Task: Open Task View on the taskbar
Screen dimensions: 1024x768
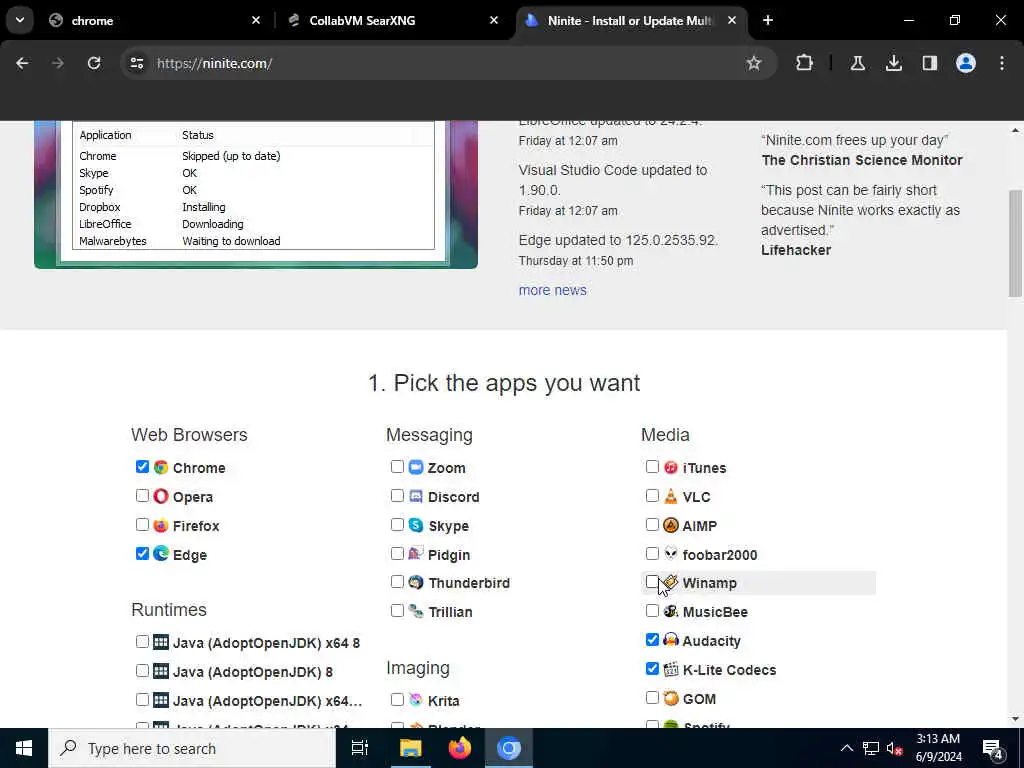Action: pyautogui.click(x=360, y=748)
